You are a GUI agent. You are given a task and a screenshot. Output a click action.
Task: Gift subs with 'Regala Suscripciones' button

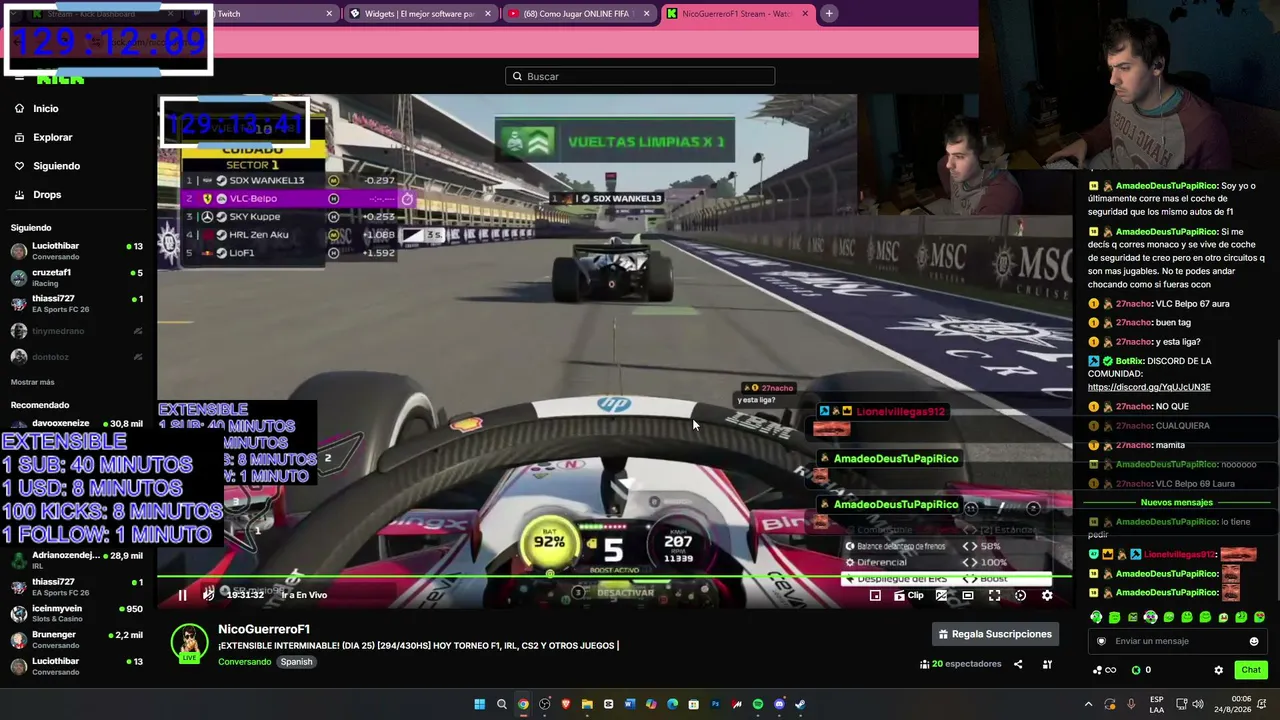[996, 634]
